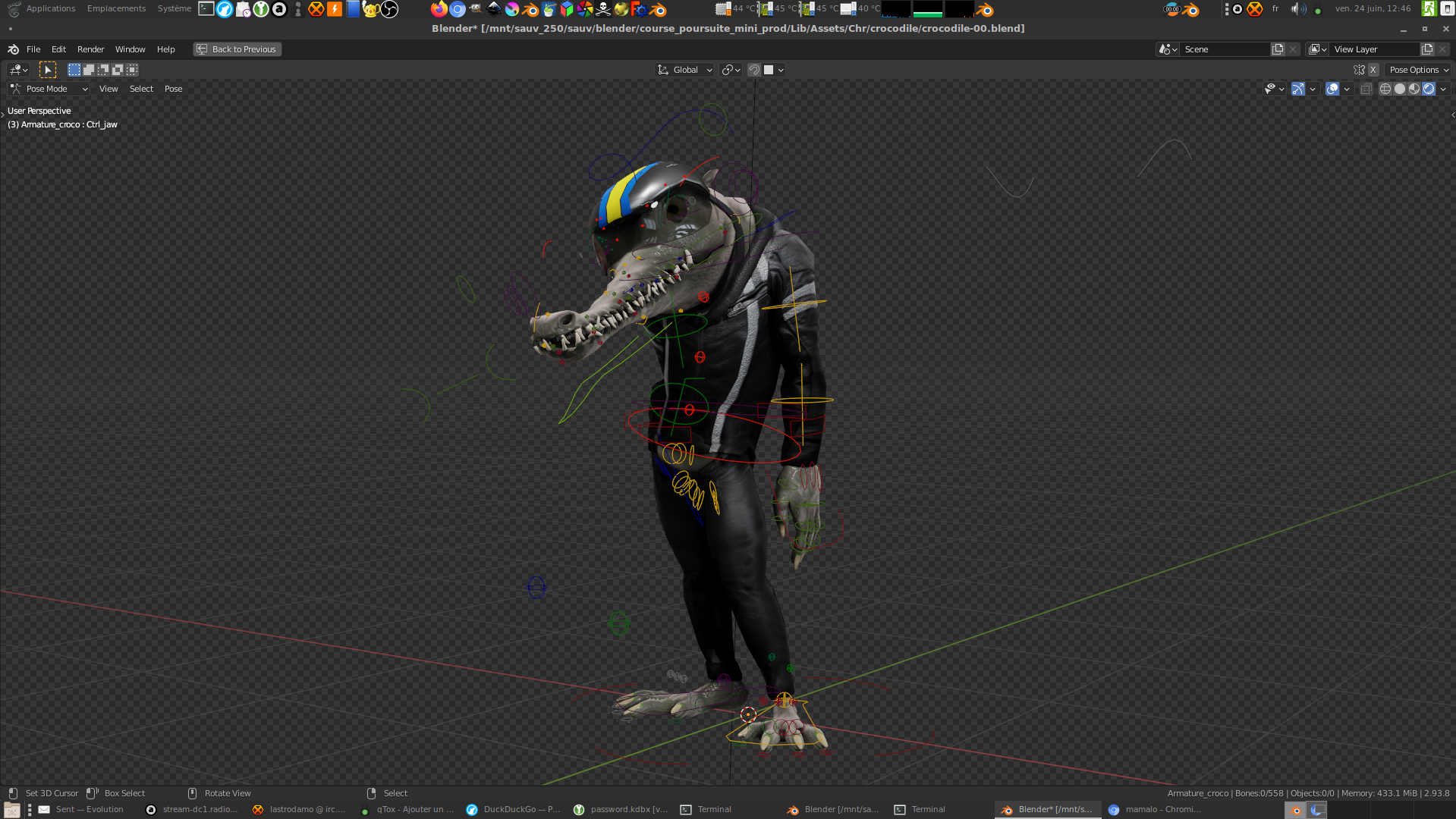Switch to wireframe shading

click(x=1385, y=89)
